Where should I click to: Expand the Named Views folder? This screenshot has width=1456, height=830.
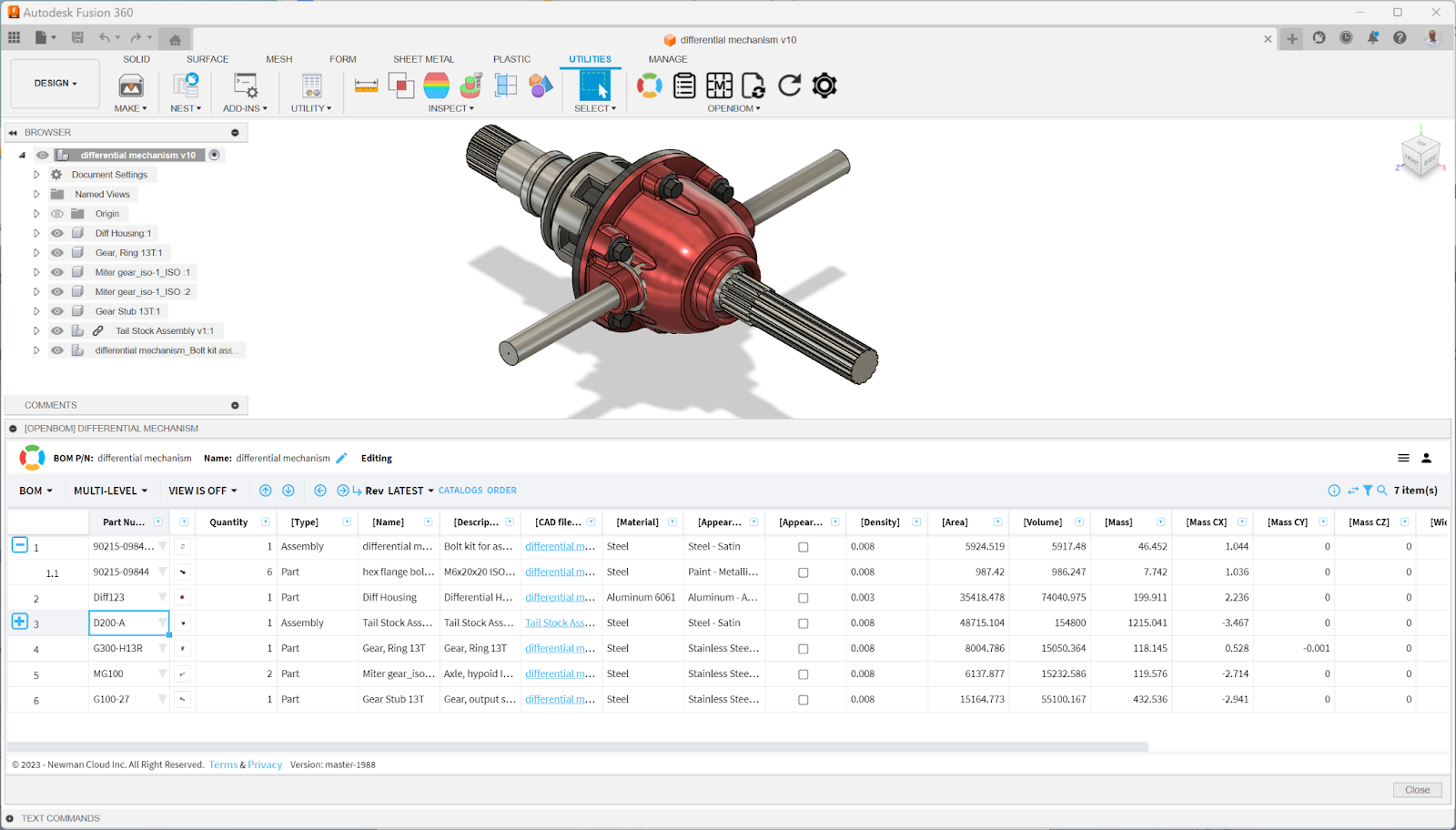pos(36,195)
